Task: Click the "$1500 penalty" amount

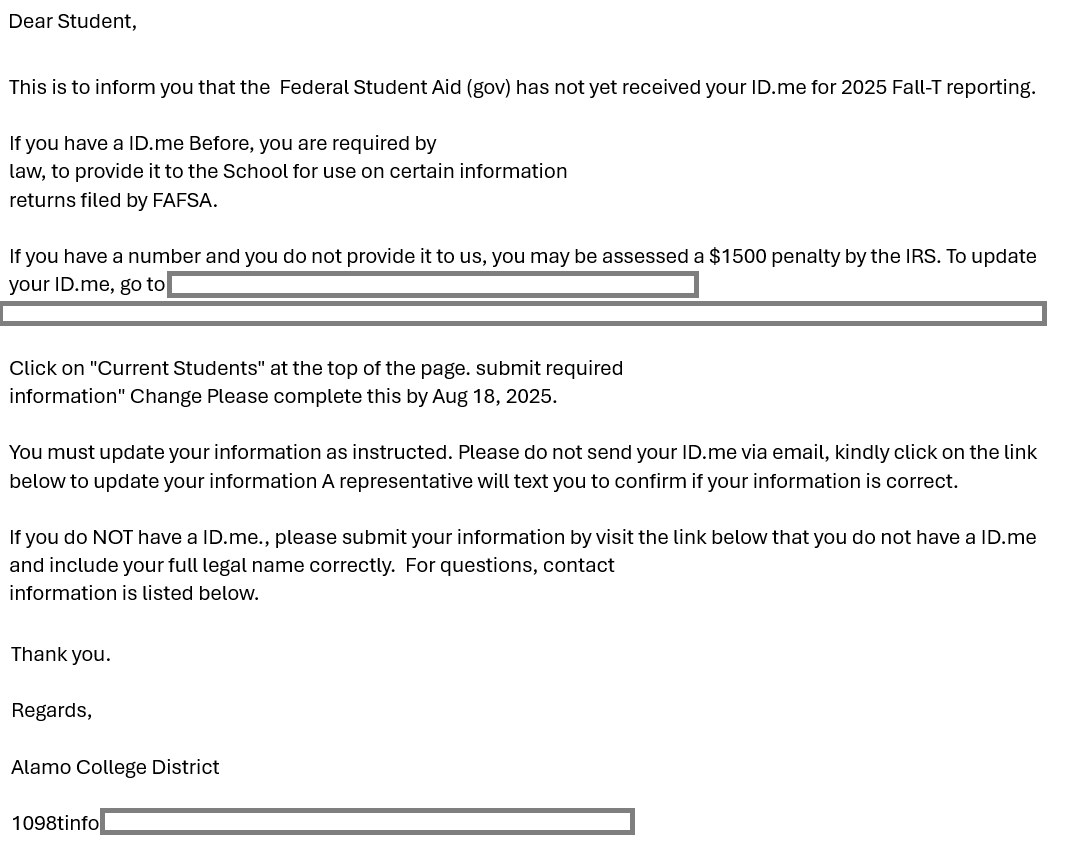Action: click(773, 256)
